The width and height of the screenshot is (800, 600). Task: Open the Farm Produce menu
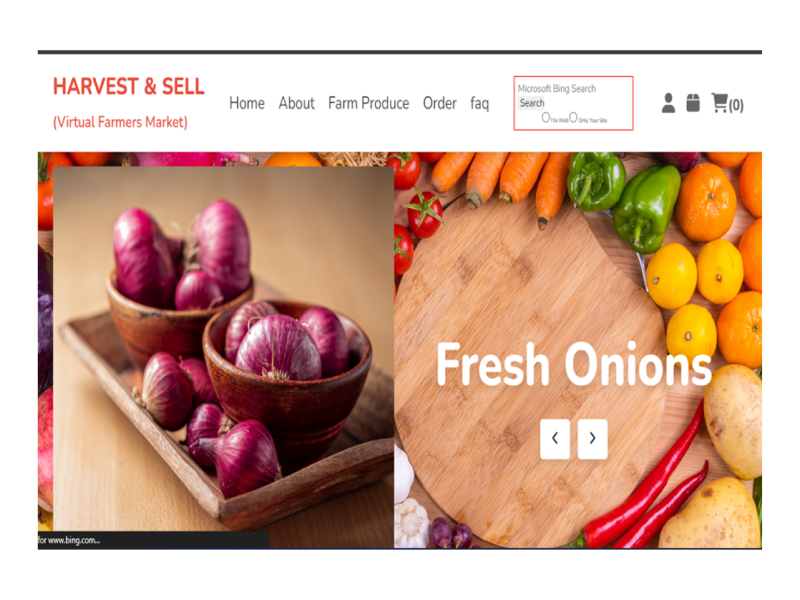[368, 103]
